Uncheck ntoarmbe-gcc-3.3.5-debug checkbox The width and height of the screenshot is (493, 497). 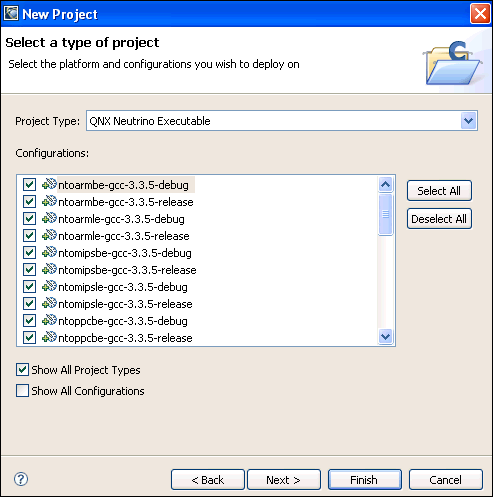tap(29, 184)
